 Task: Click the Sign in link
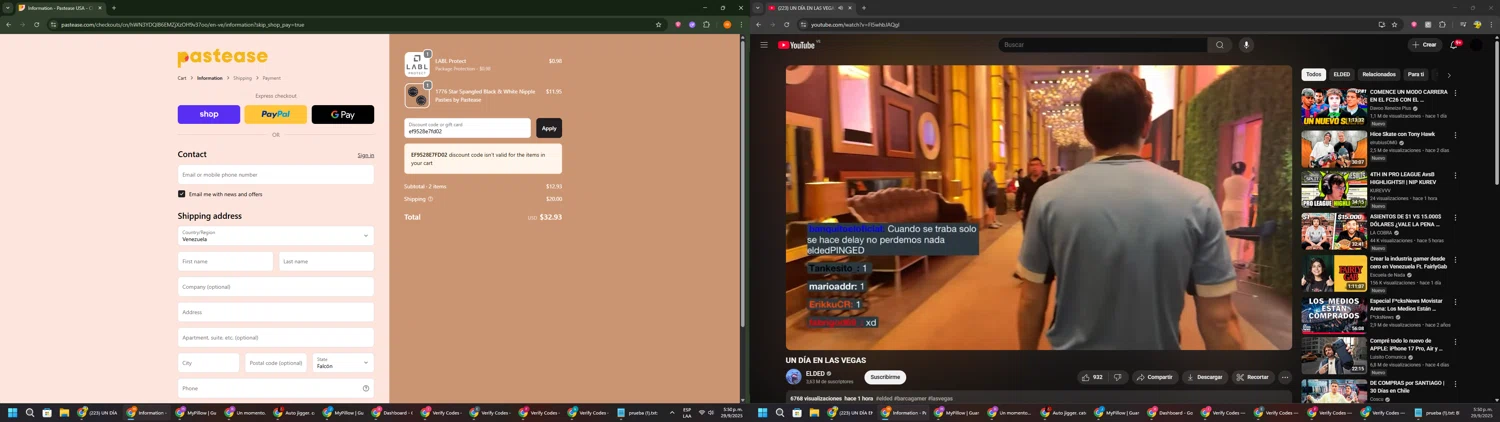click(x=366, y=155)
